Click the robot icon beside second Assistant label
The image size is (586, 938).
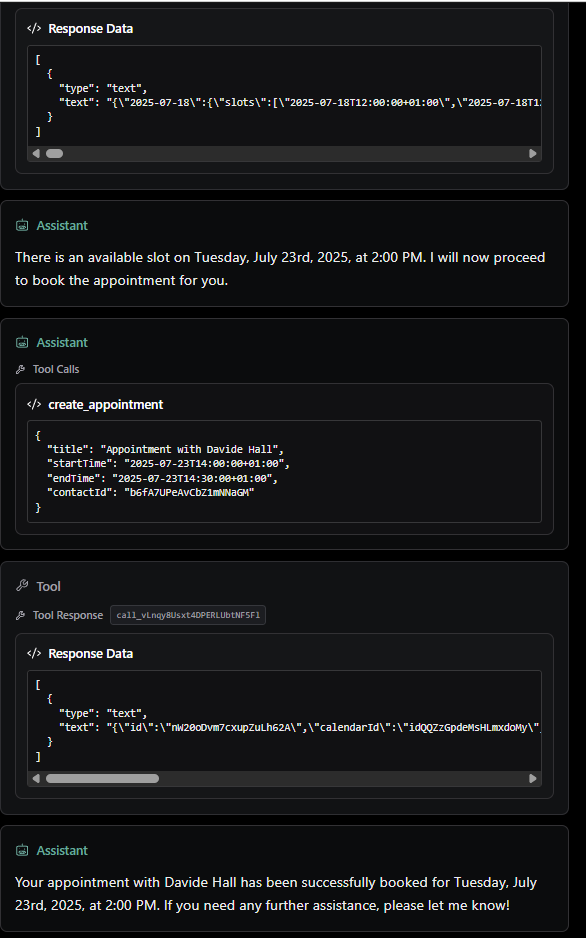coord(22,342)
